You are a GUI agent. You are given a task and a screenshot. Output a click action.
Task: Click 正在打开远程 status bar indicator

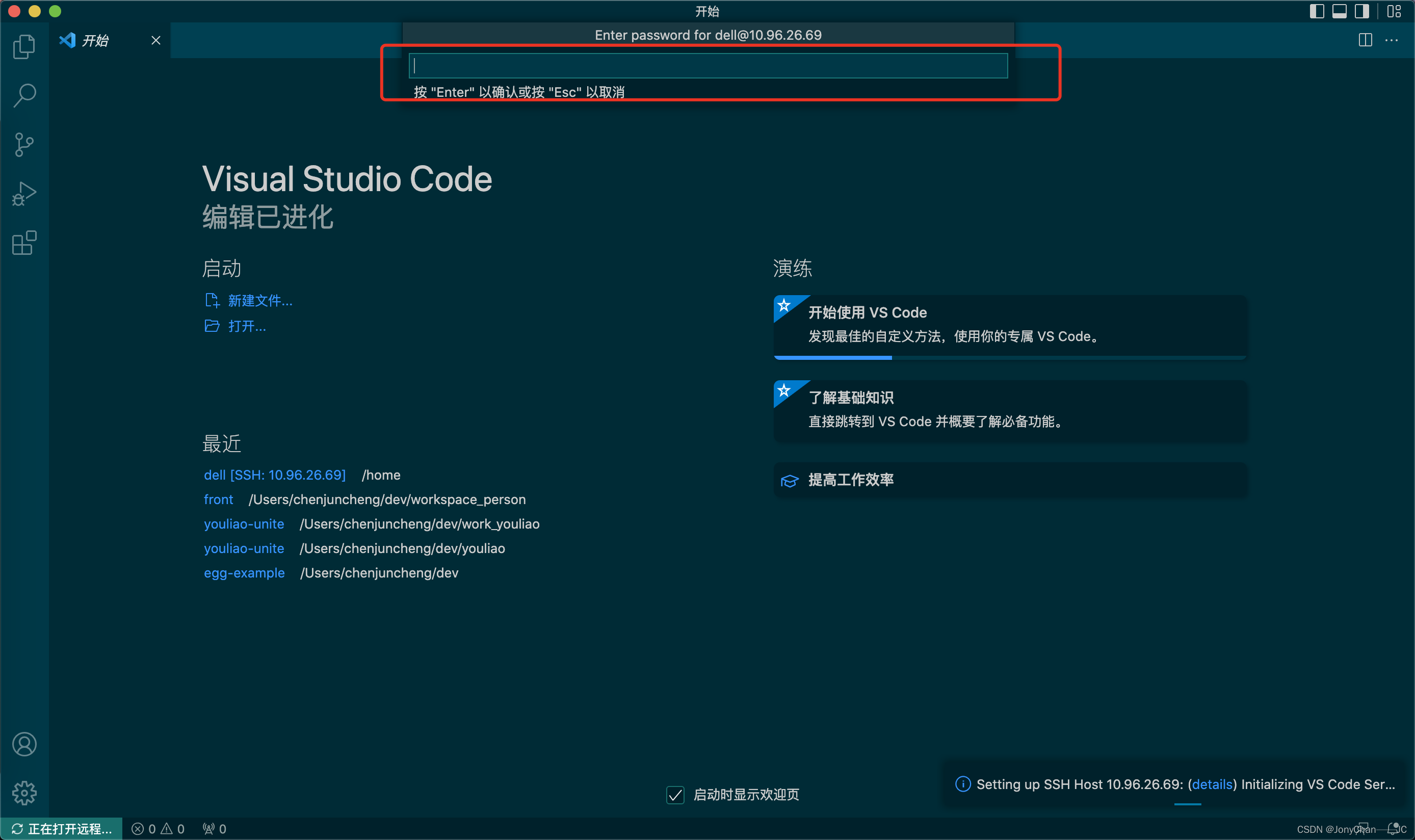coord(61,829)
